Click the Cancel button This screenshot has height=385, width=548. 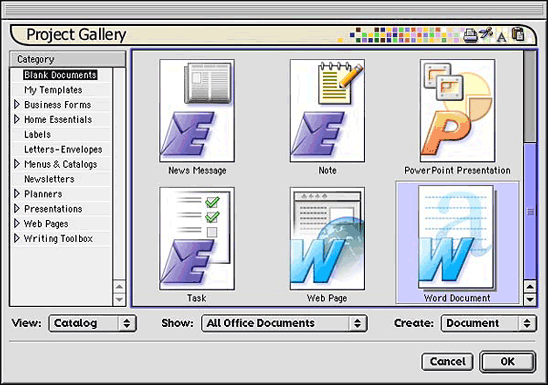[x=447, y=362]
